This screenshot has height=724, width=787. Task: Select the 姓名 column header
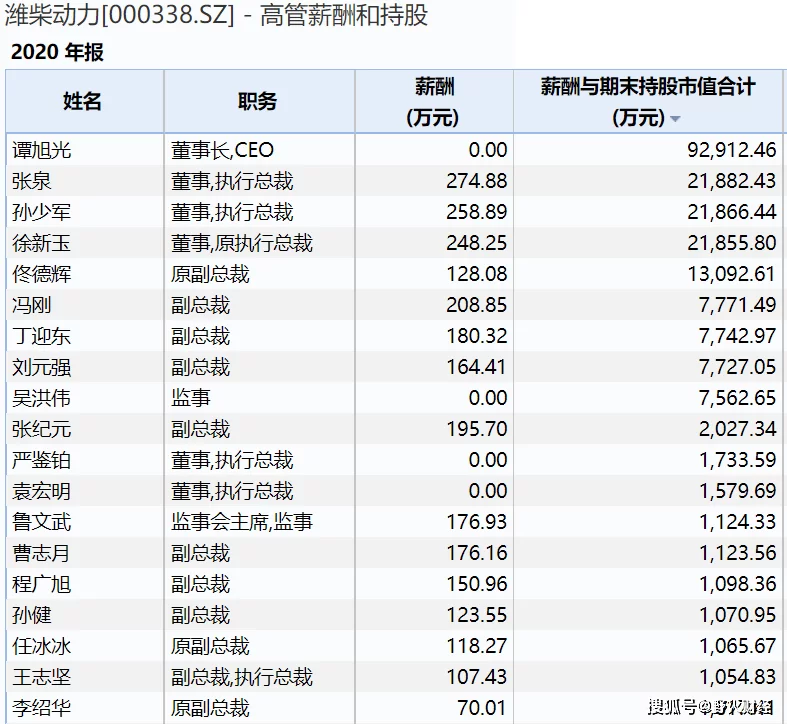point(83,101)
